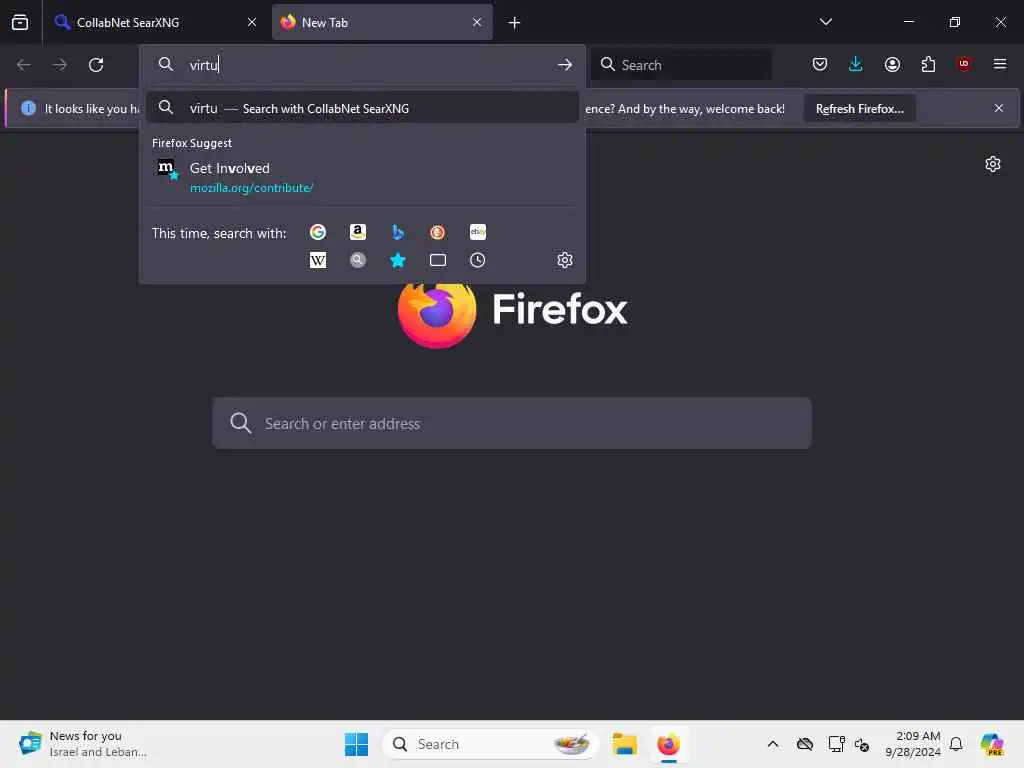Click the Search or enter address box

512,423
